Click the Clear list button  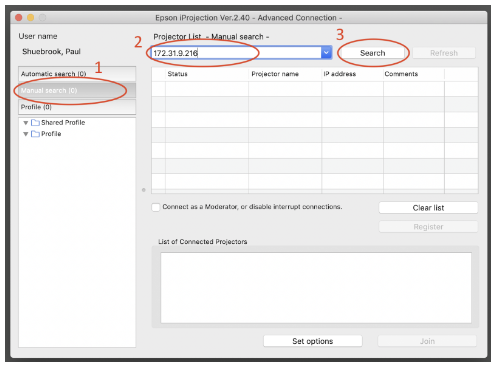428,208
